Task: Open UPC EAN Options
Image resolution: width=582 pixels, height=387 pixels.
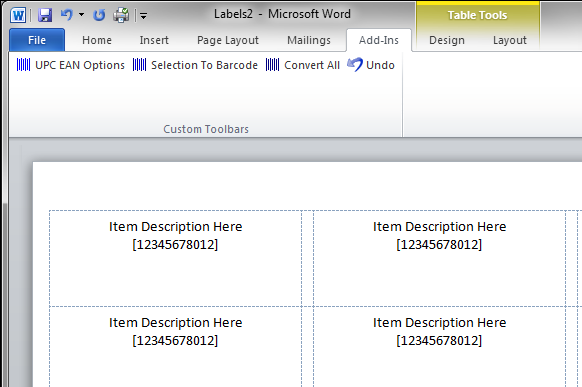Action: [x=80, y=65]
